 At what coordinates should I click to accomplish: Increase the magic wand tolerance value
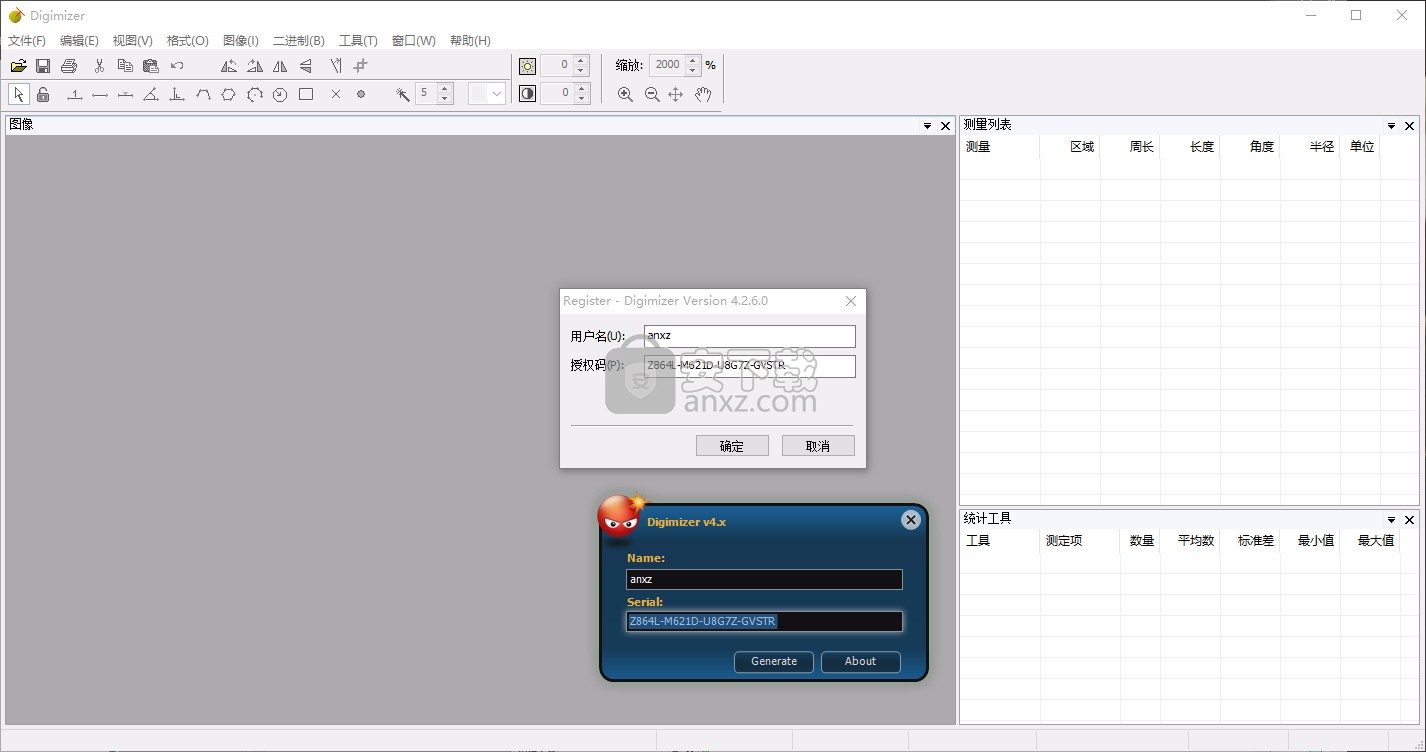click(x=445, y=88)
